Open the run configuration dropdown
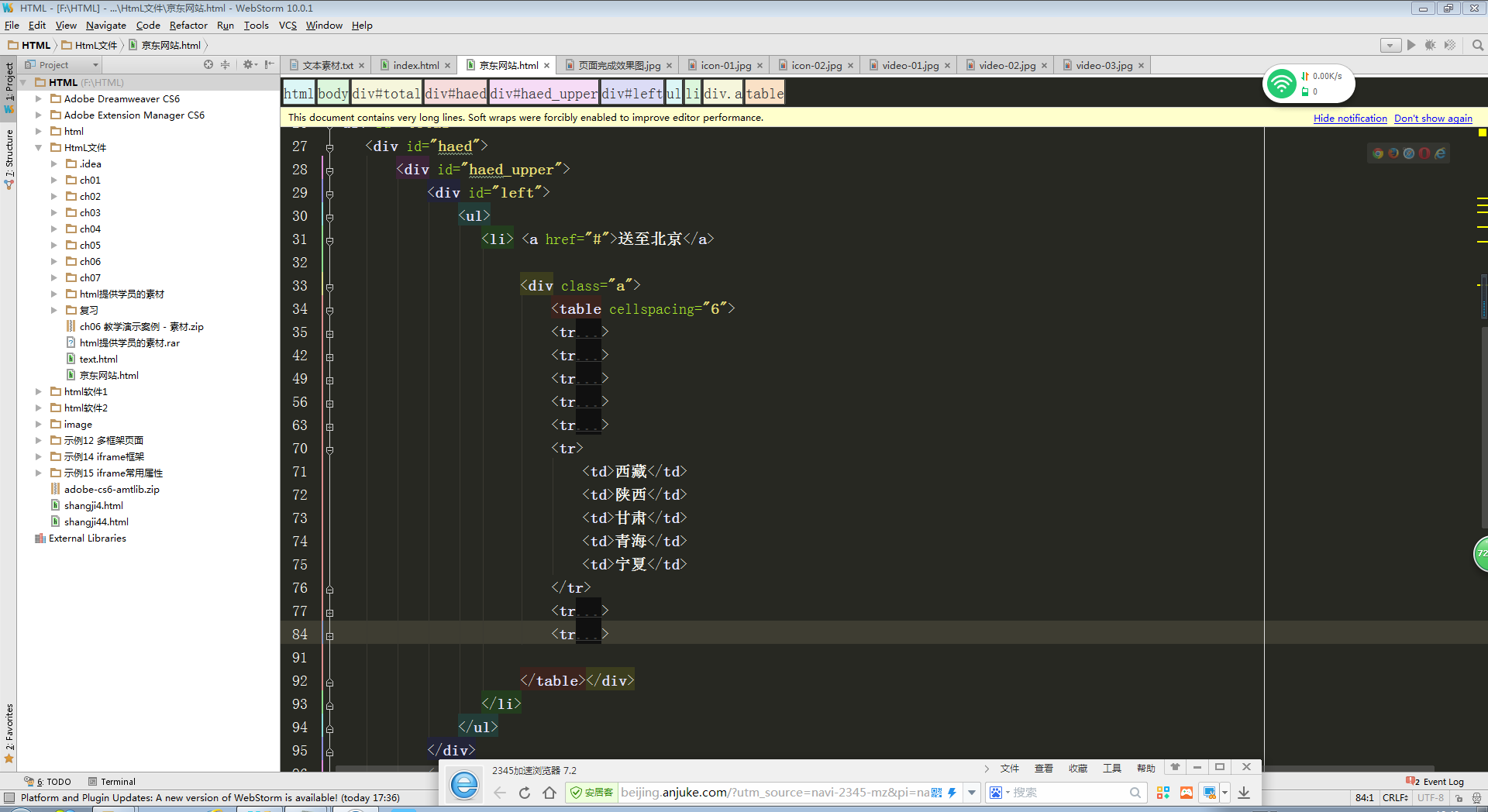1488x812 pixels. coord(1390,46)
